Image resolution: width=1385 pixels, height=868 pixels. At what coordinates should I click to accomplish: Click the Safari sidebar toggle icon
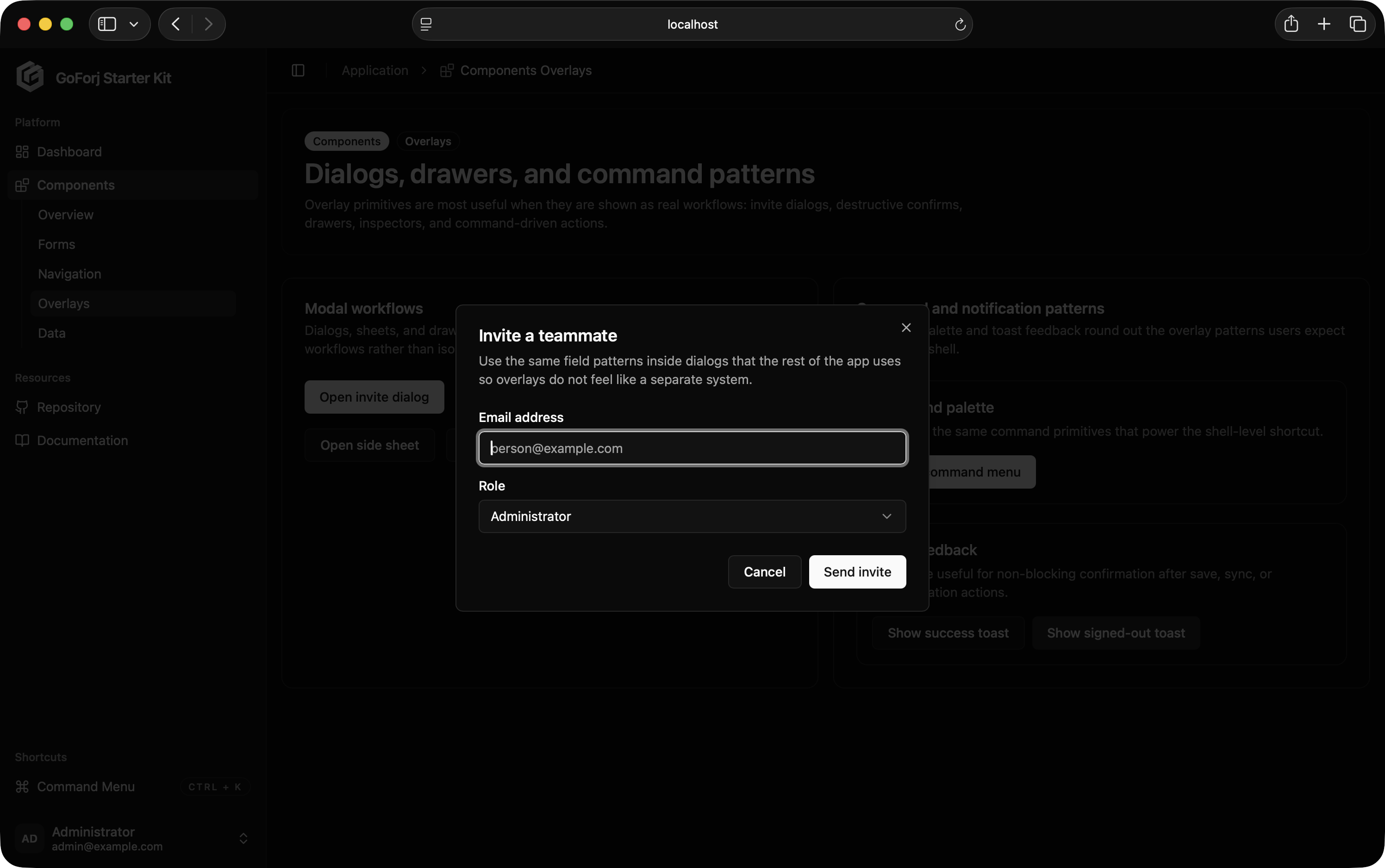pyautogui.click(x=107, y=24)
